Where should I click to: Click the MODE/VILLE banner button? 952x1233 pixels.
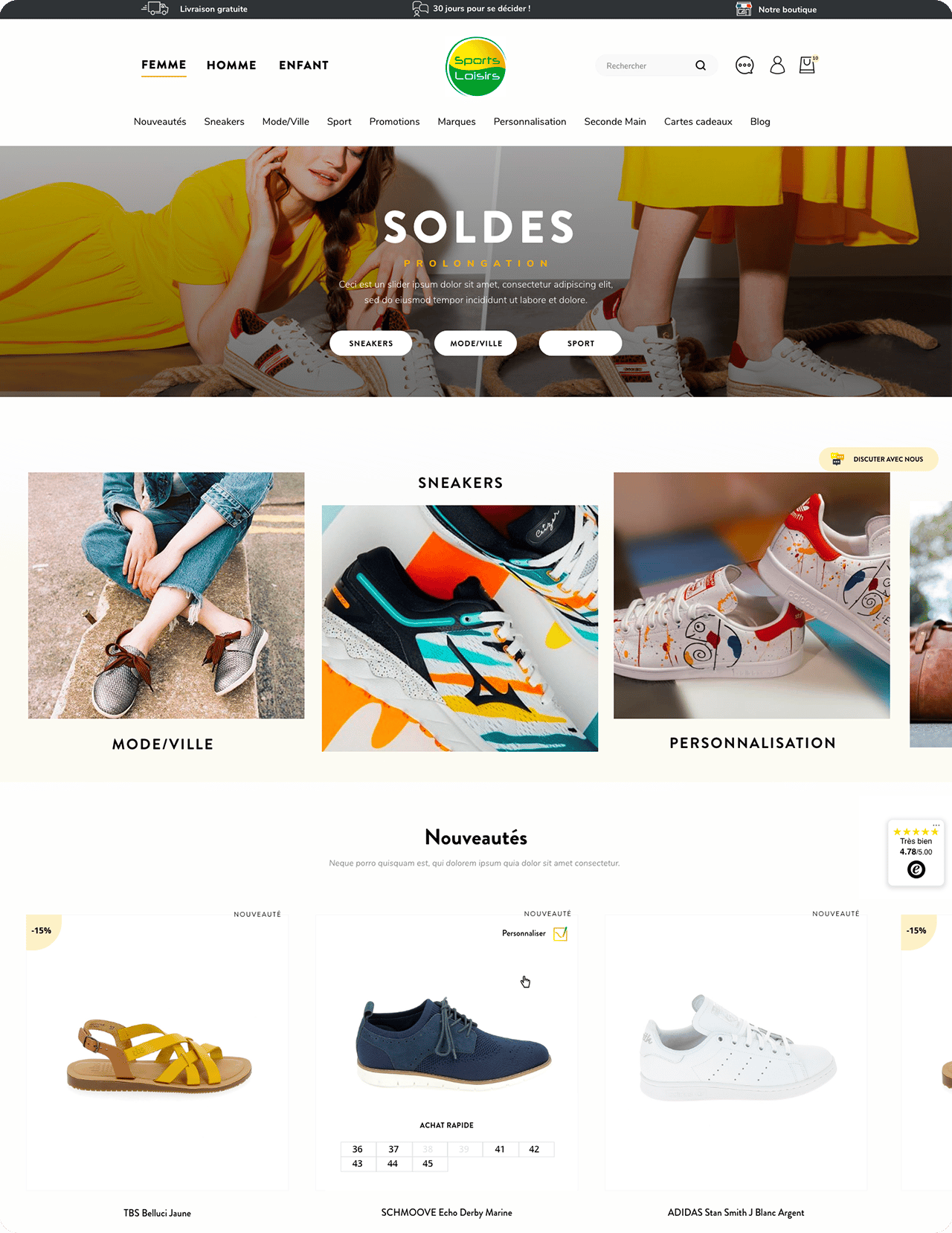476,344
